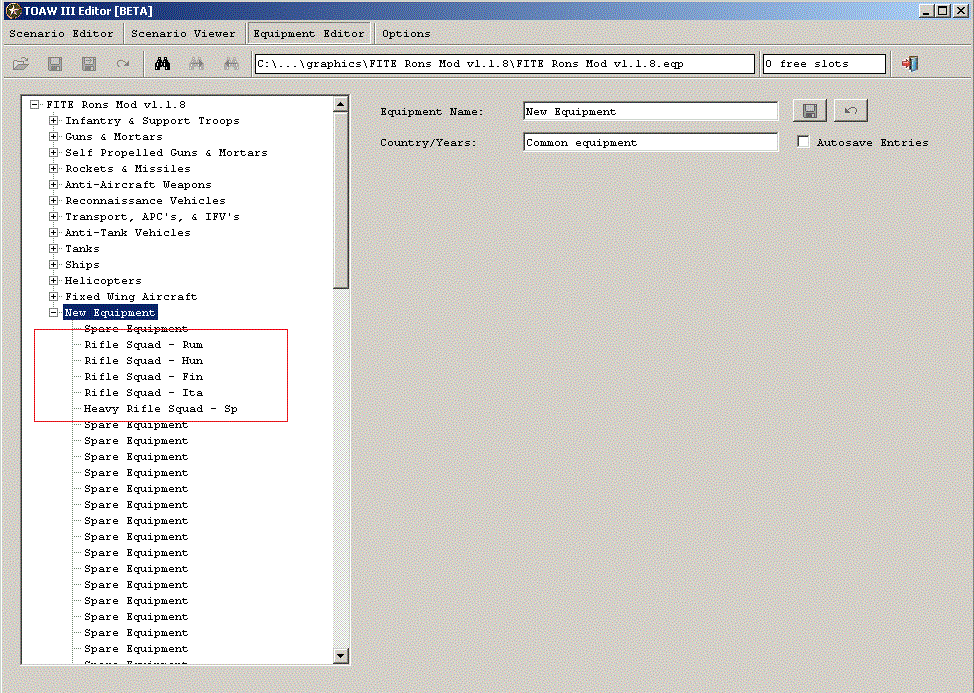Select Rifle Squad - Ita entry

[143, 392]
